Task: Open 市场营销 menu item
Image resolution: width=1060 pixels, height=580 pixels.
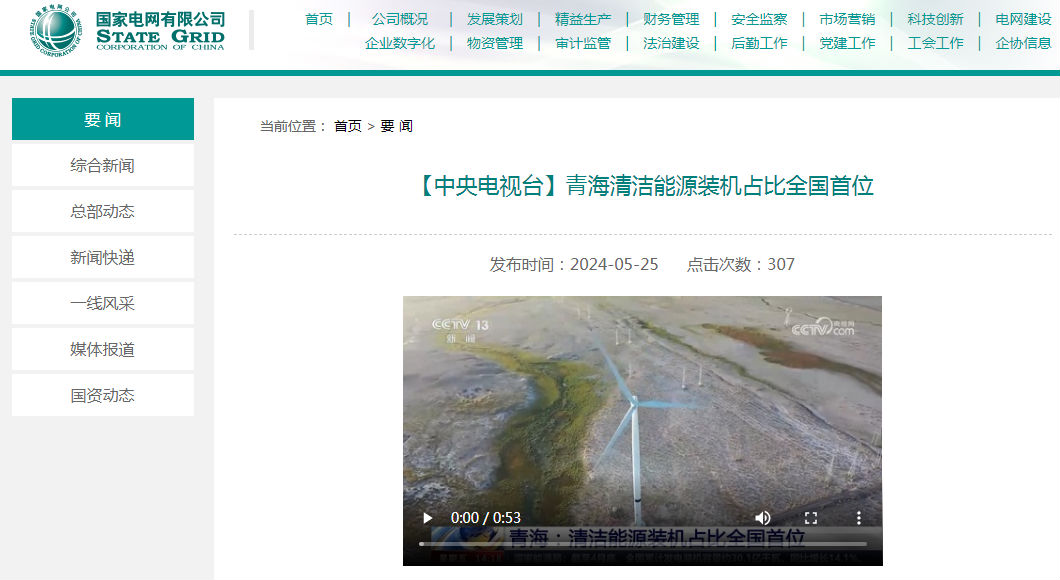Action: [847, 19]
